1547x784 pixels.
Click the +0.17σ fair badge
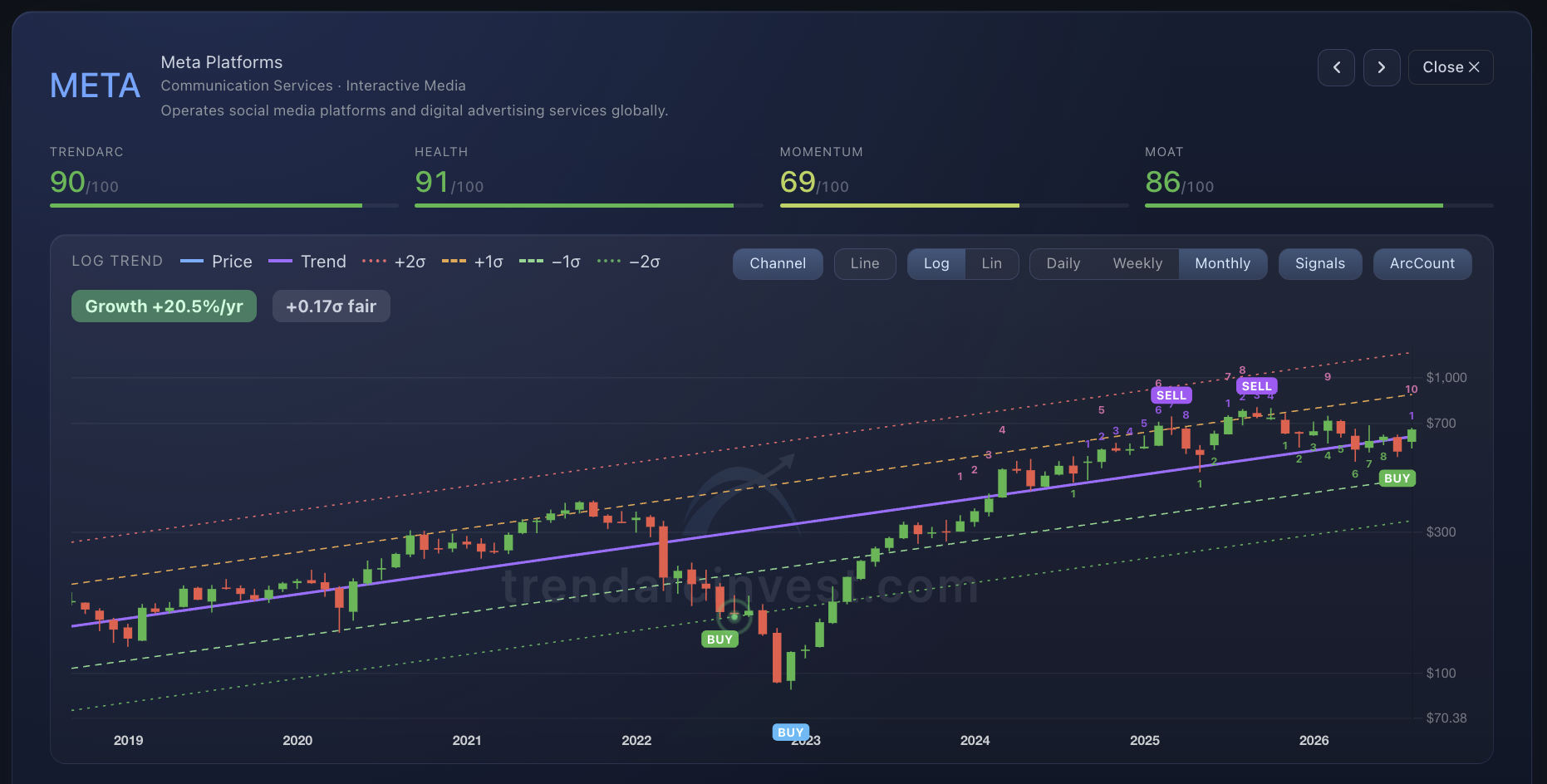(331, 306)
